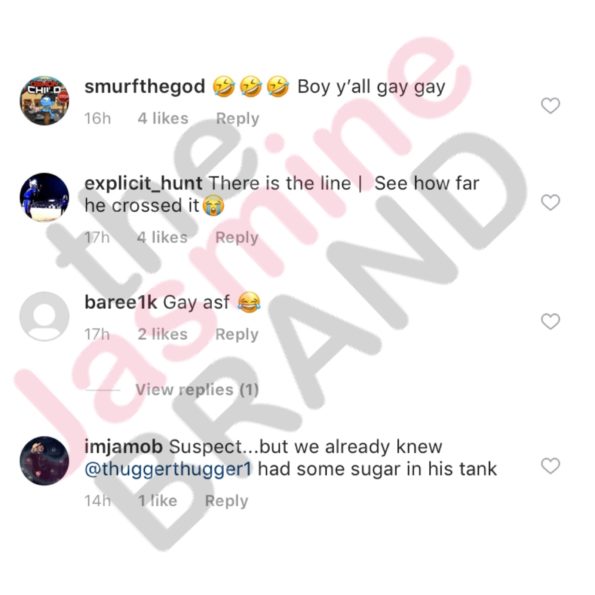This screenshot has width=595, height=595.
Task: Open smurfthegod username link
Action: coord(145,87)
